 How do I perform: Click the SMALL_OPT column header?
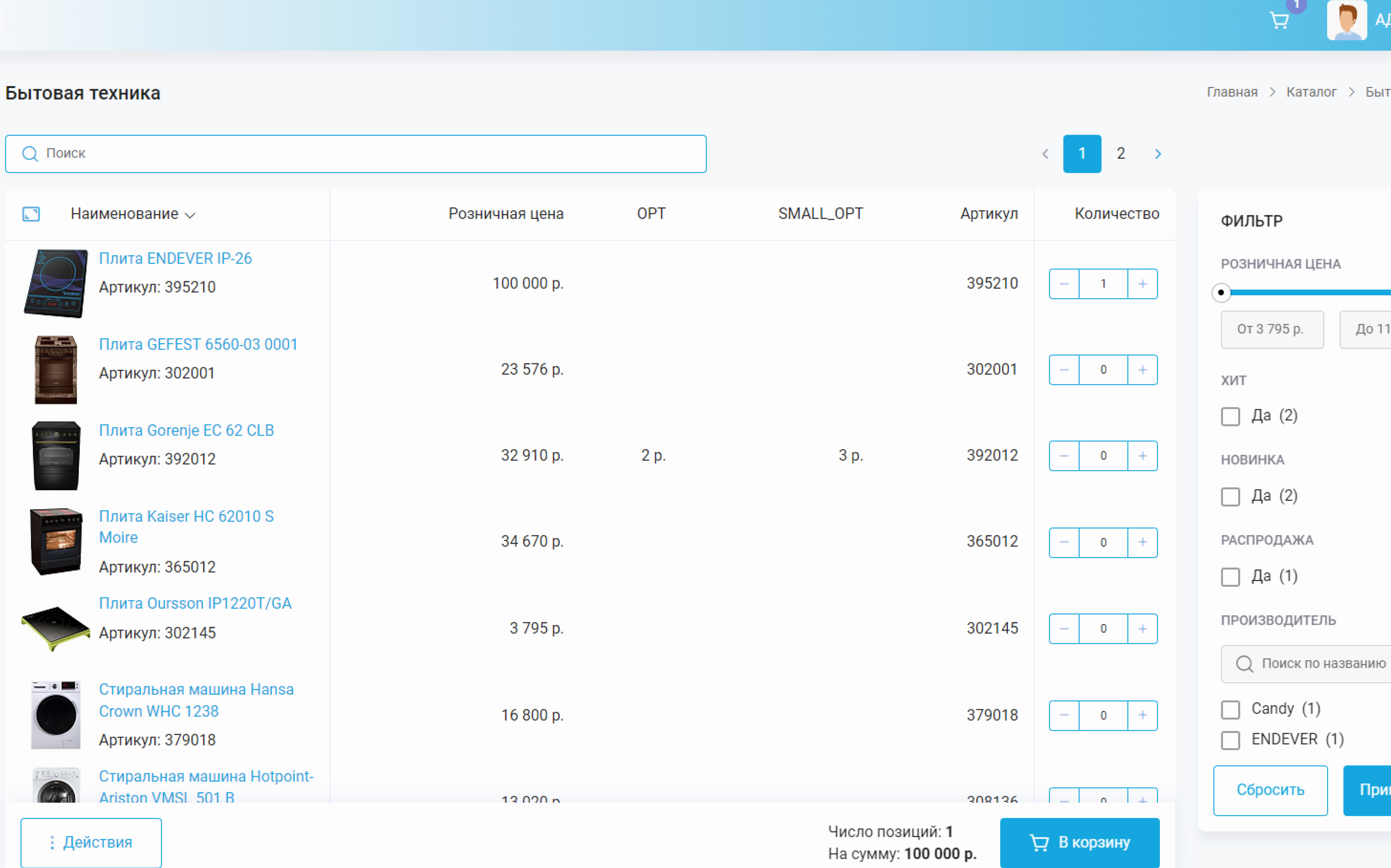(820, 213)
